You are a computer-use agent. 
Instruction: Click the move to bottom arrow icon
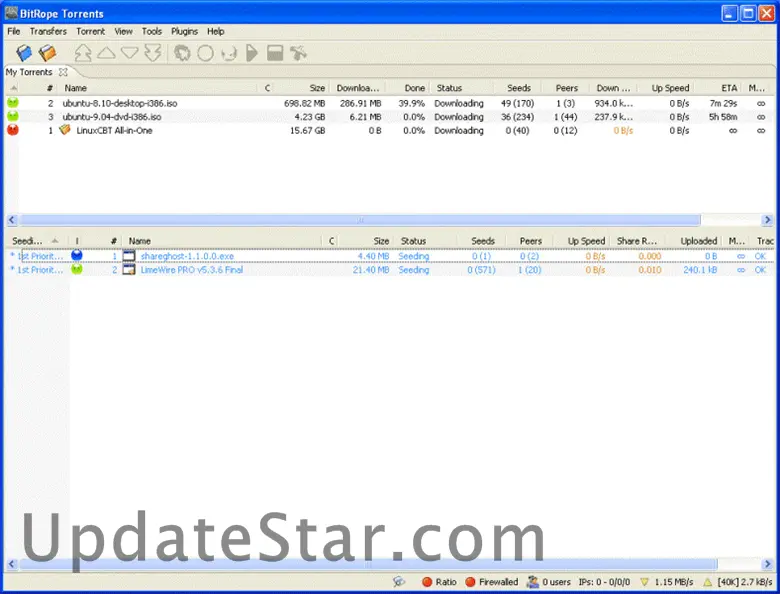coord(153,53)
